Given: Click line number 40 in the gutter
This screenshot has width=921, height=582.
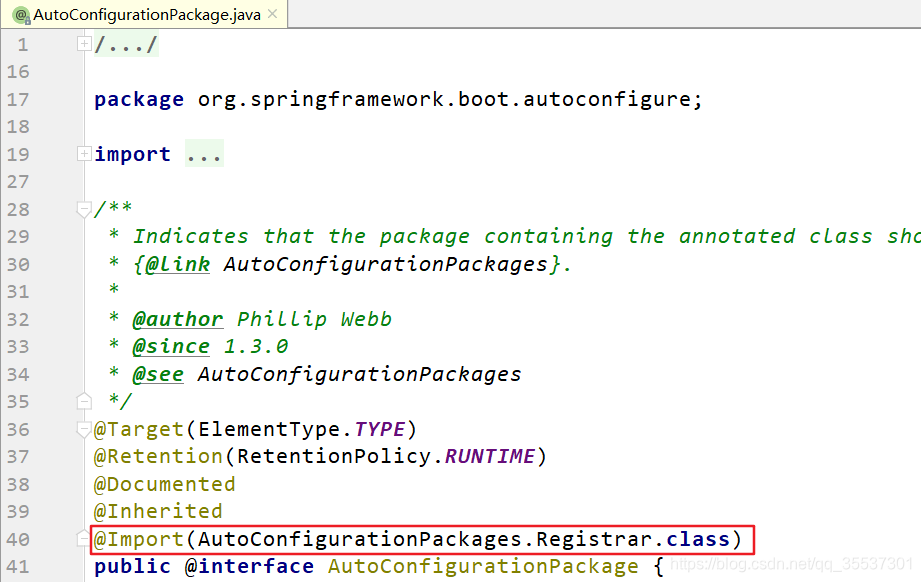Looking at the screenshot, I should (x=18, y=539).
